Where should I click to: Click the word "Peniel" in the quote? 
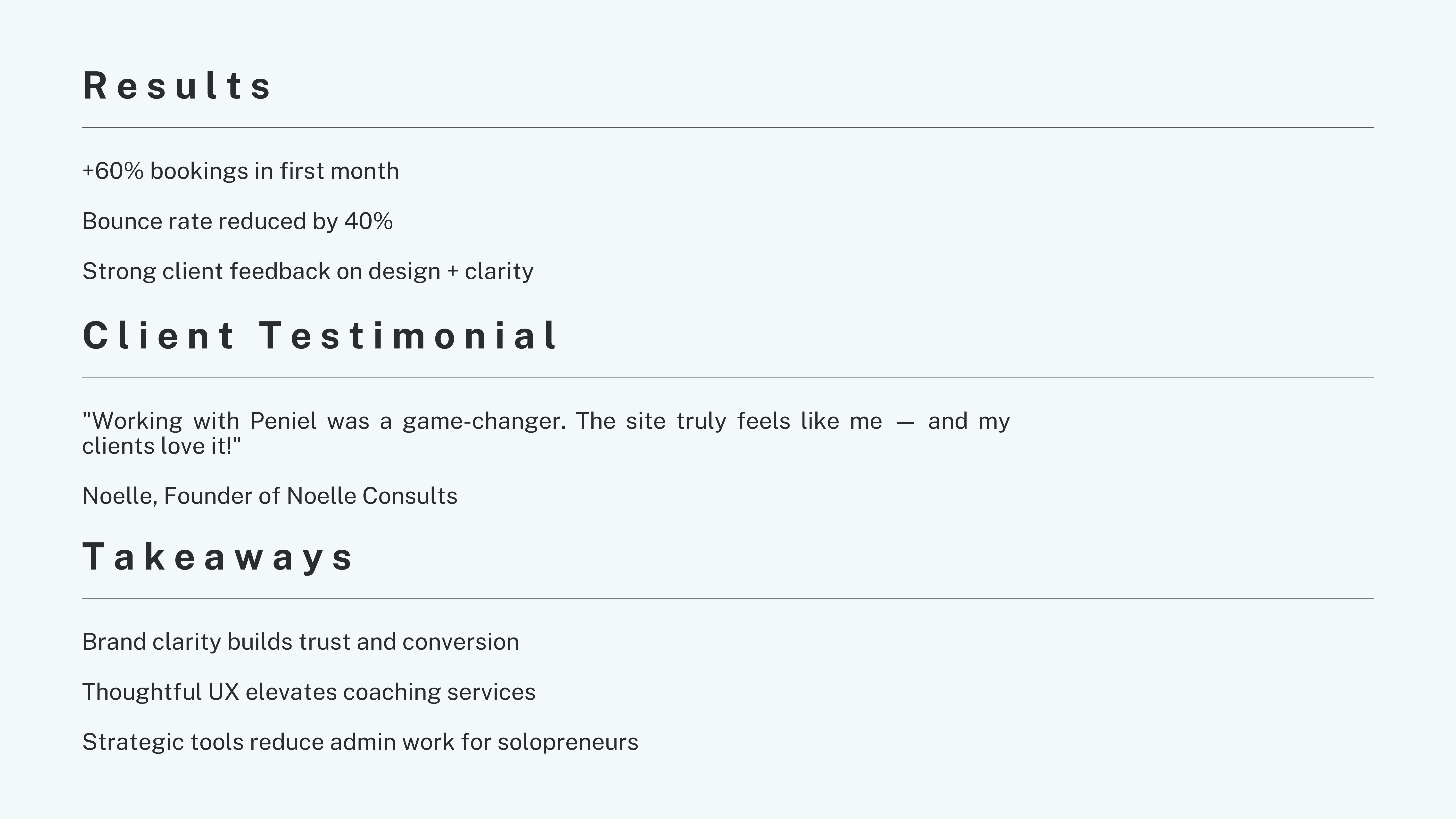point(283,421)
